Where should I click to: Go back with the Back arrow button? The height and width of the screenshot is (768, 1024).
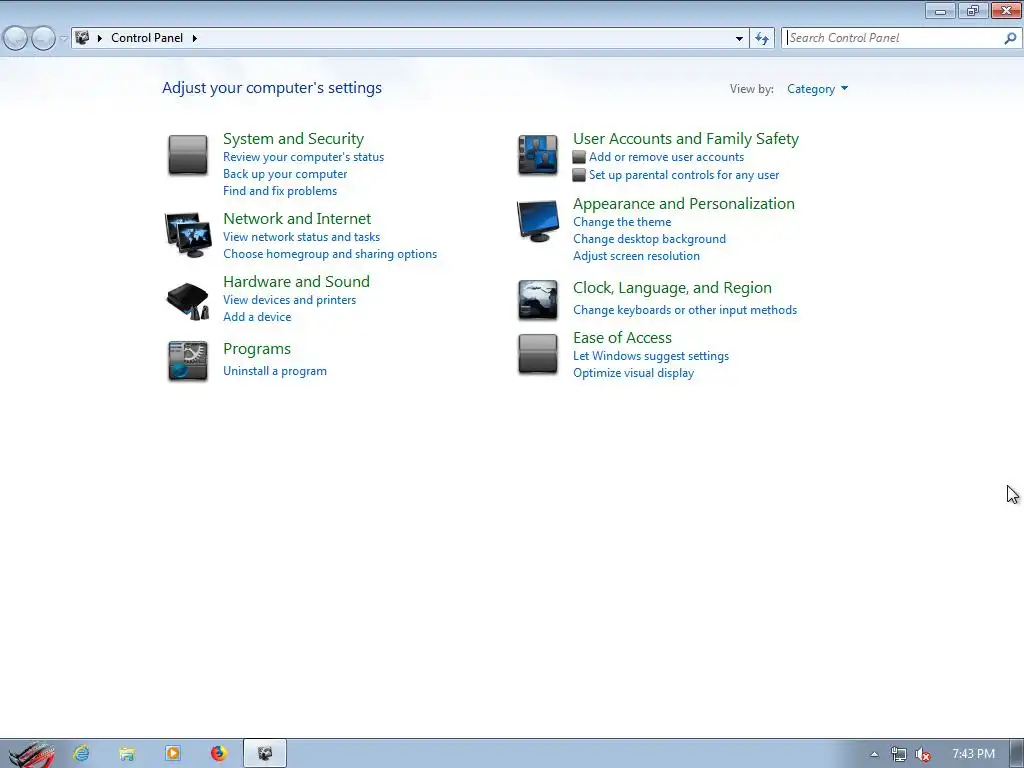15,38
